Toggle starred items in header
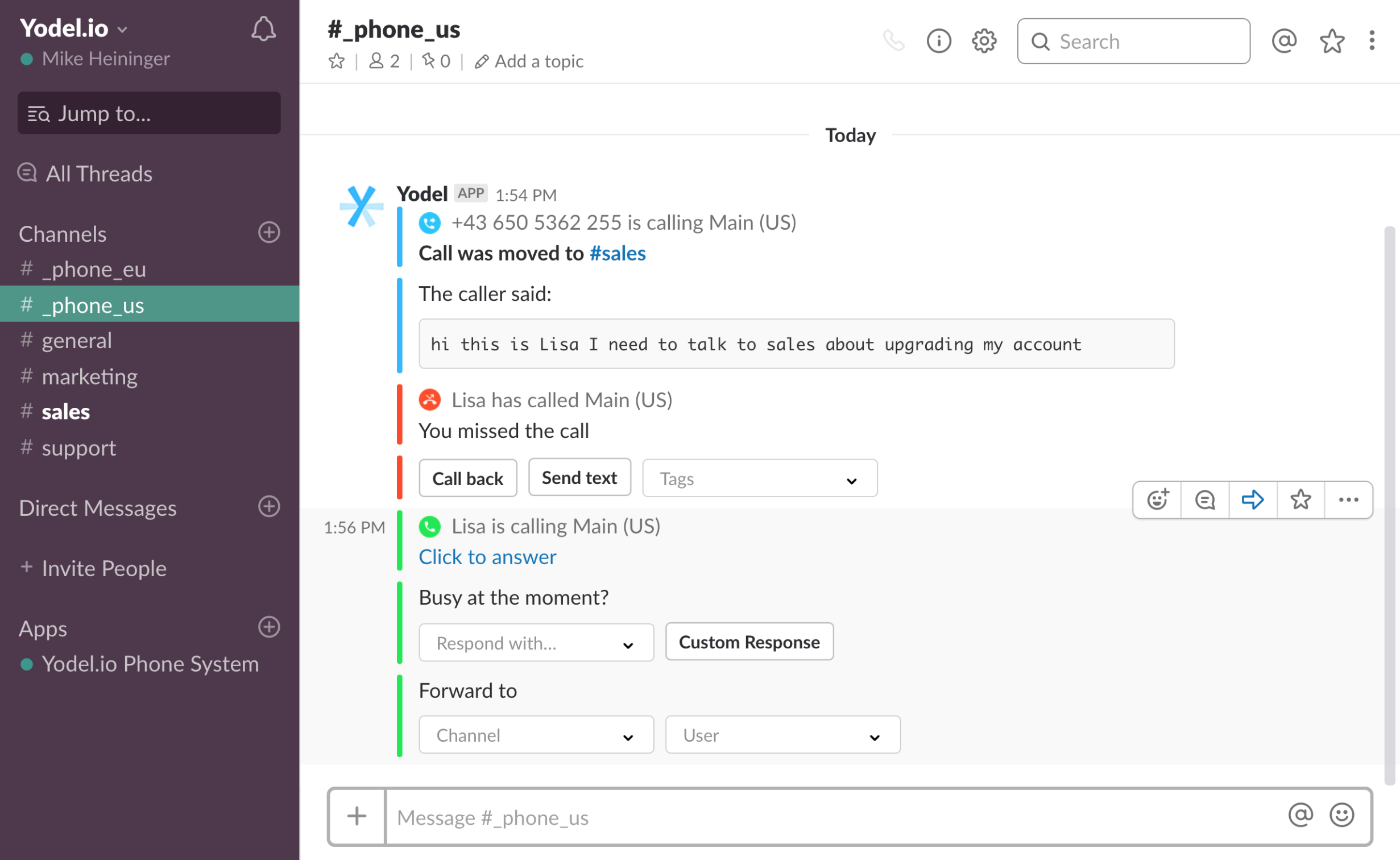Viewport: 1400px width, 860px height. pos(1331,41)
